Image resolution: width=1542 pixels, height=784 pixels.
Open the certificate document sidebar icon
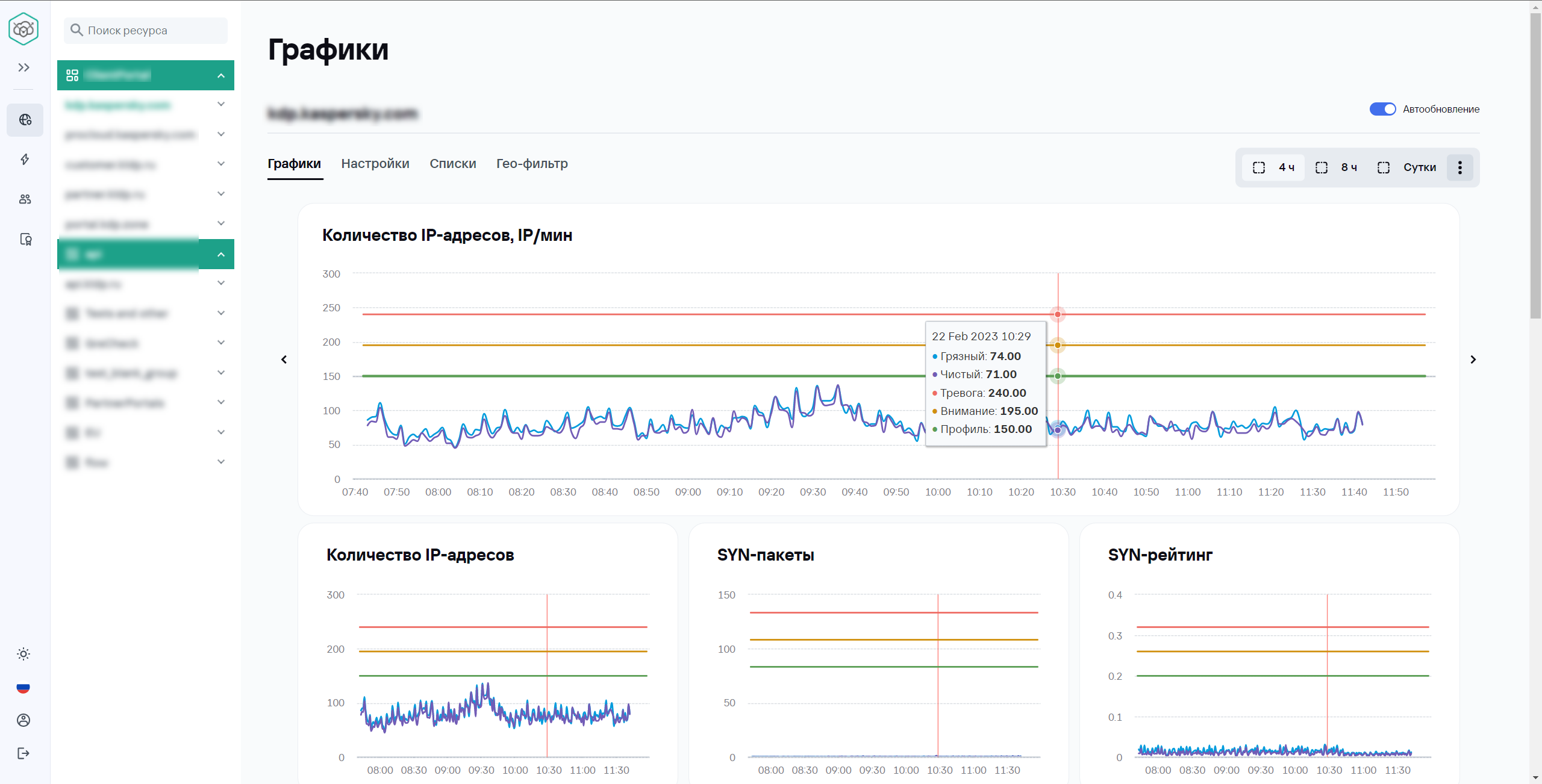pos(25,240)
